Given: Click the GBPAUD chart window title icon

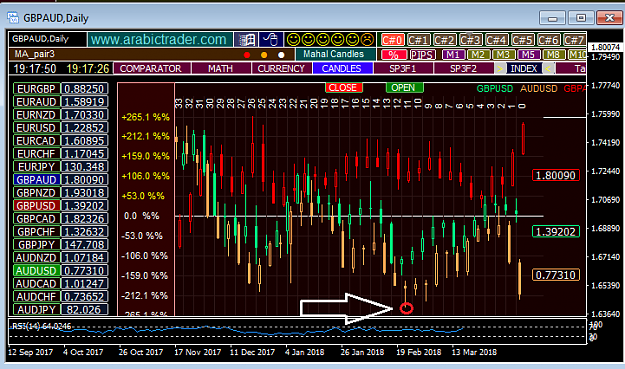Looking at the screenshot, I should pos(13,18).
